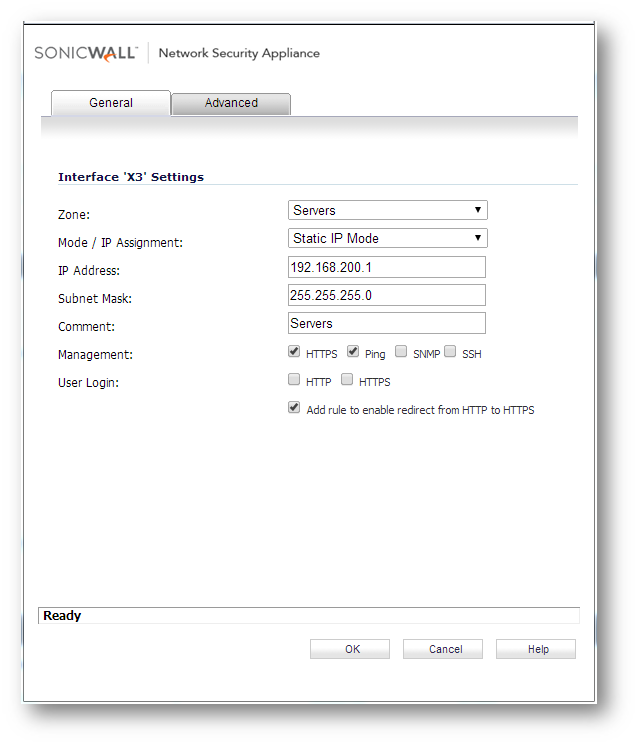Click the Network Security Appliance title text
Screen dimensions: 639x746
click(x=239, y=53)
